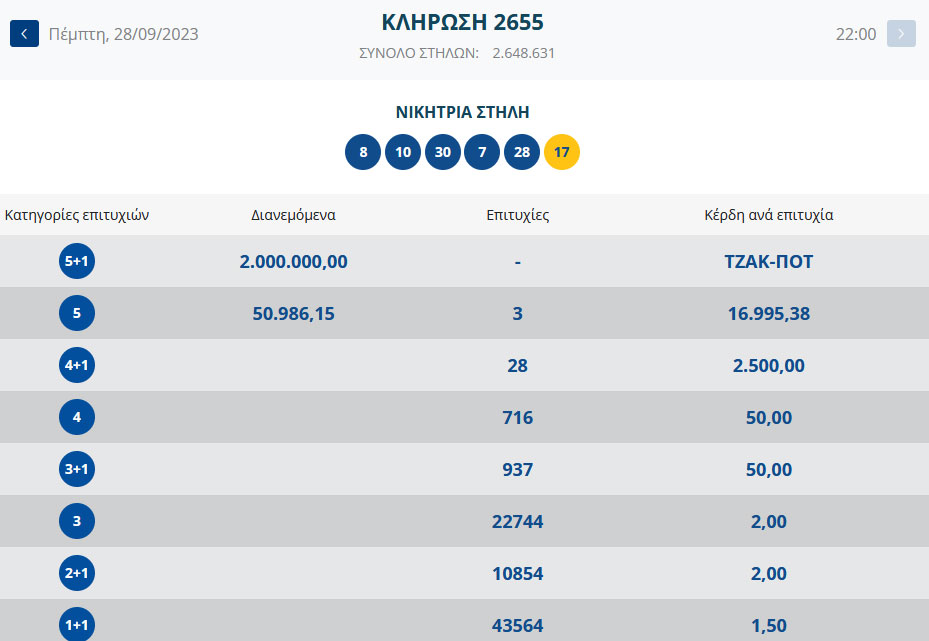Click the 1+1 category badge

pos(77,625)
